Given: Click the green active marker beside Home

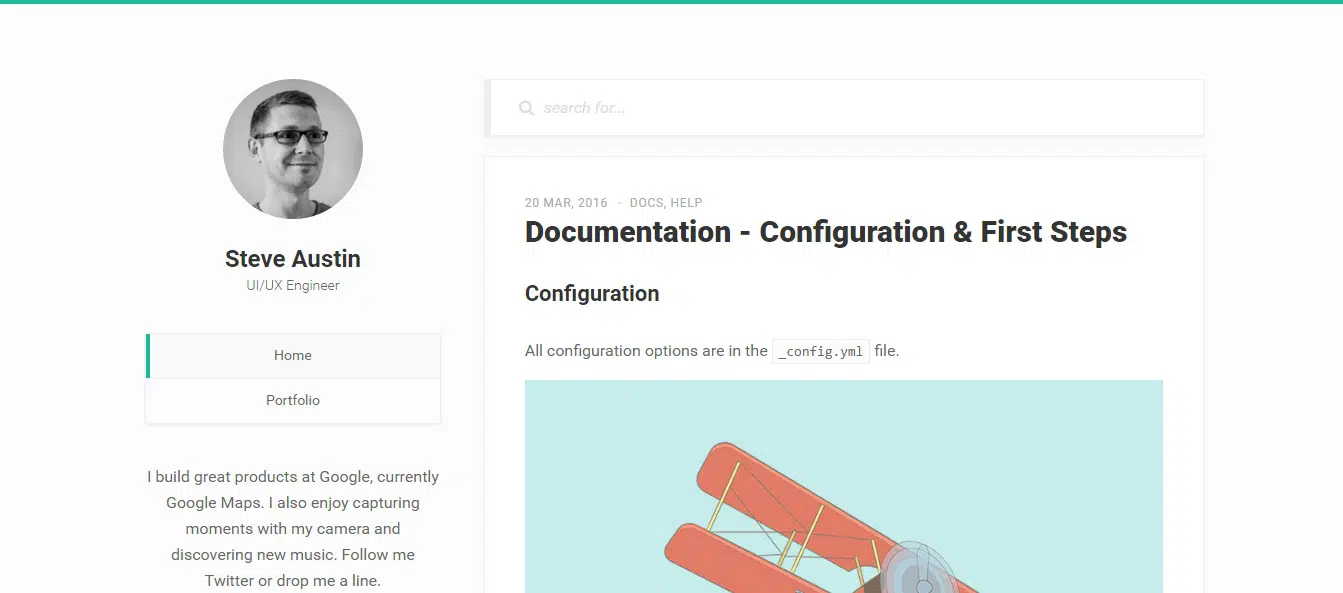Looking at the screenshot, I should click(x=148, y=356).
